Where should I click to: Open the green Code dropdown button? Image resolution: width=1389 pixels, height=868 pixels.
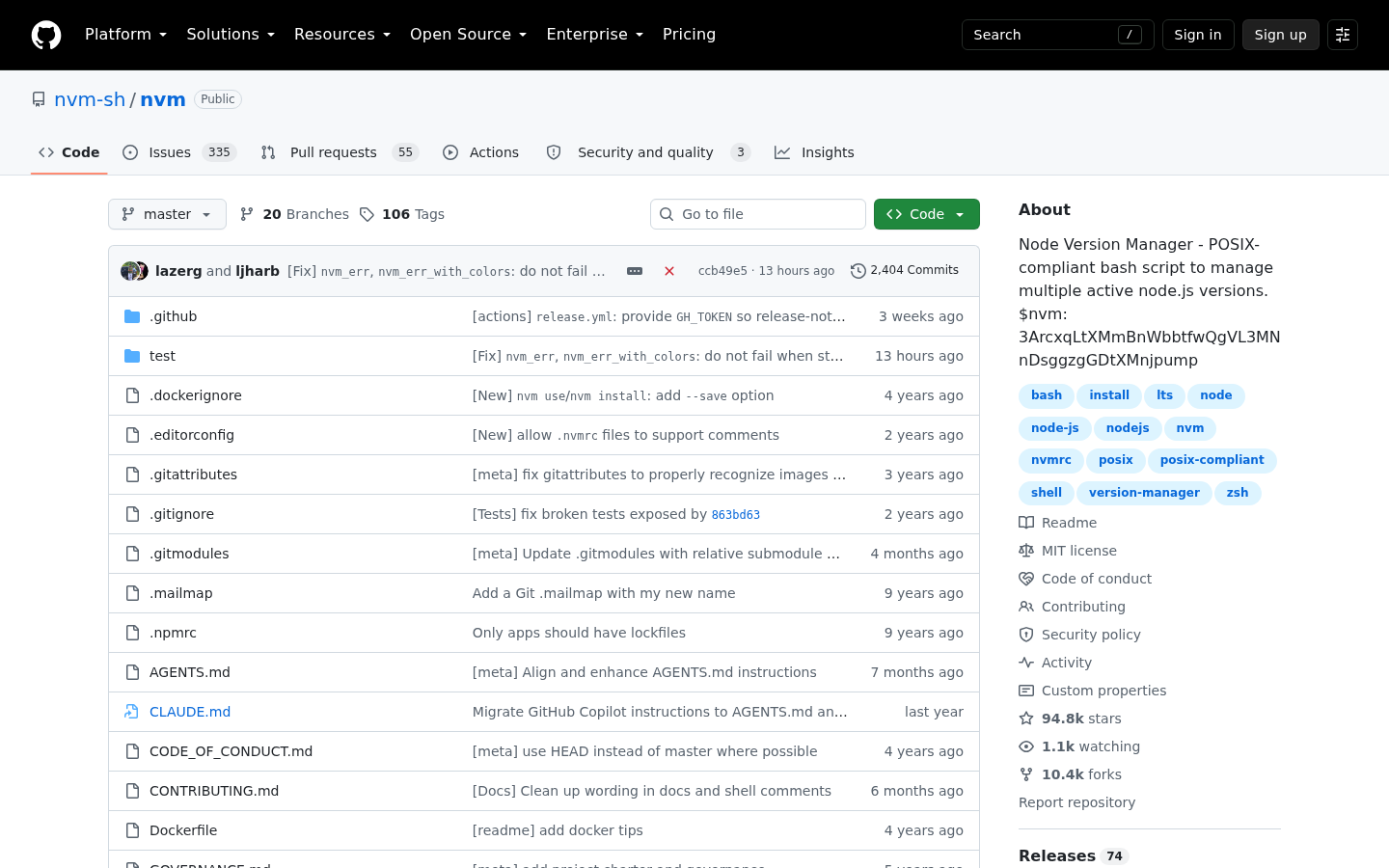926,214
